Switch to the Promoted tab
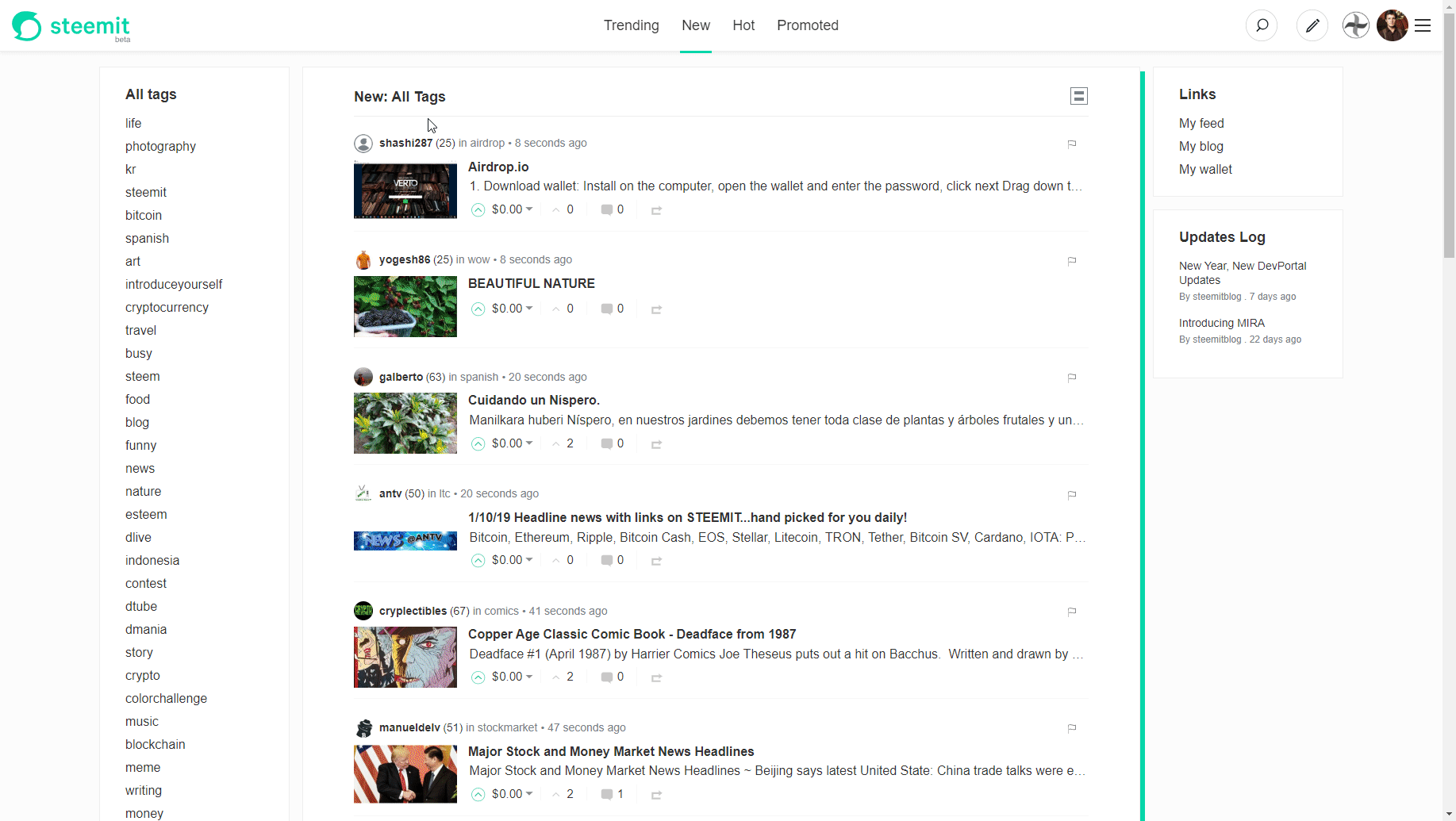 807,25
